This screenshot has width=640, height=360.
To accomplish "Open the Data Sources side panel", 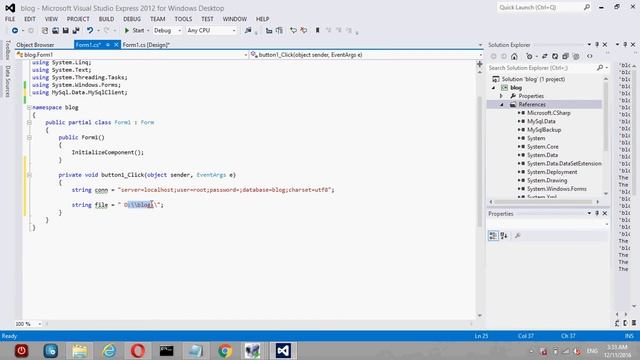I will 7,81.
